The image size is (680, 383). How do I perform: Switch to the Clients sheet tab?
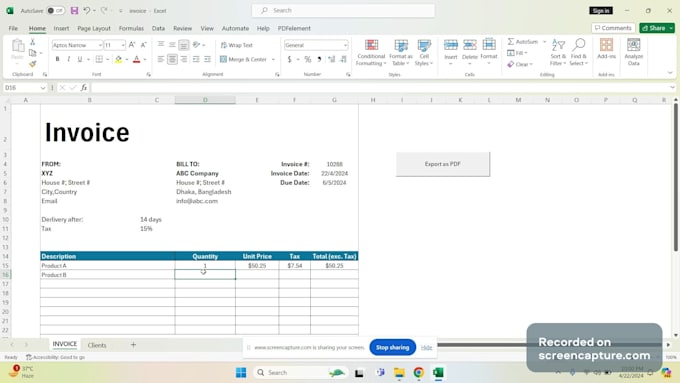(x=97, y=345)
